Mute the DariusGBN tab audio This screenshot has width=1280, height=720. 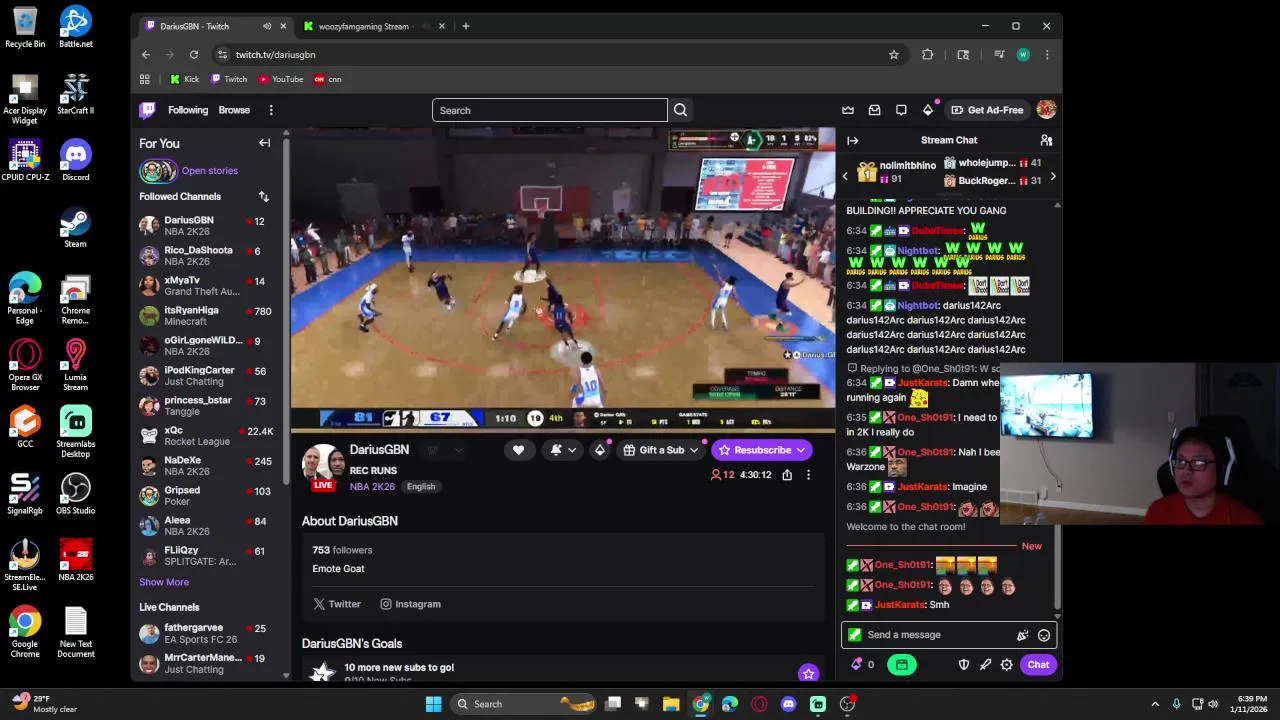pos(266,26)
